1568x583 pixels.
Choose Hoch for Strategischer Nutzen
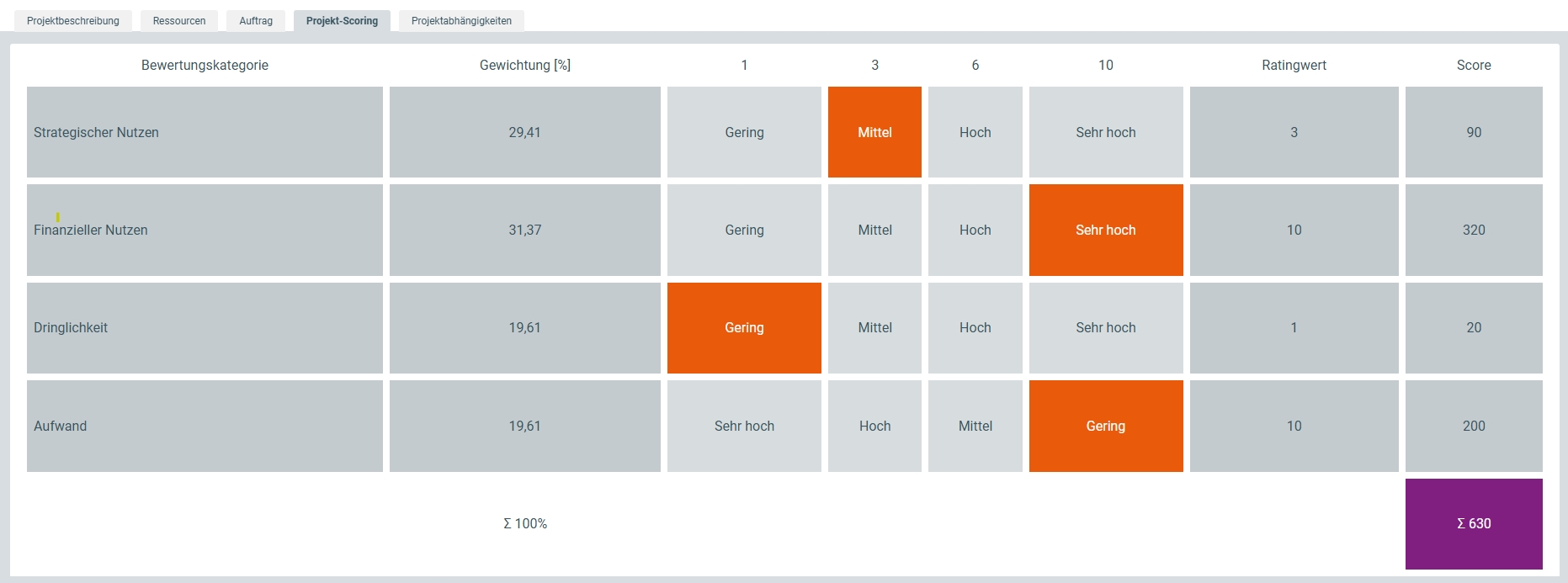click(x=975, y=132)
